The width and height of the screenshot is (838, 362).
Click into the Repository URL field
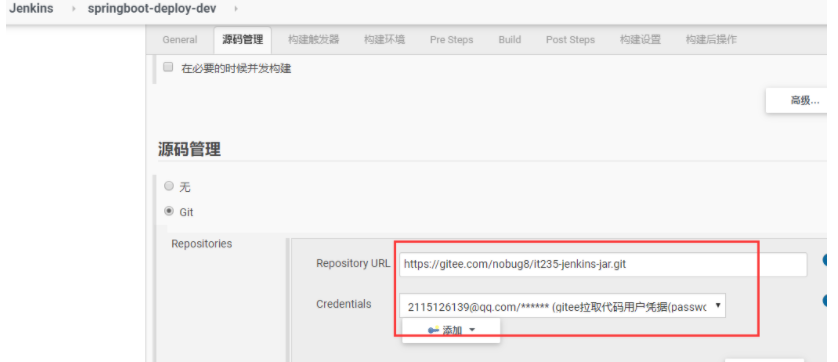pyautogui.click(x=603, y=264)
